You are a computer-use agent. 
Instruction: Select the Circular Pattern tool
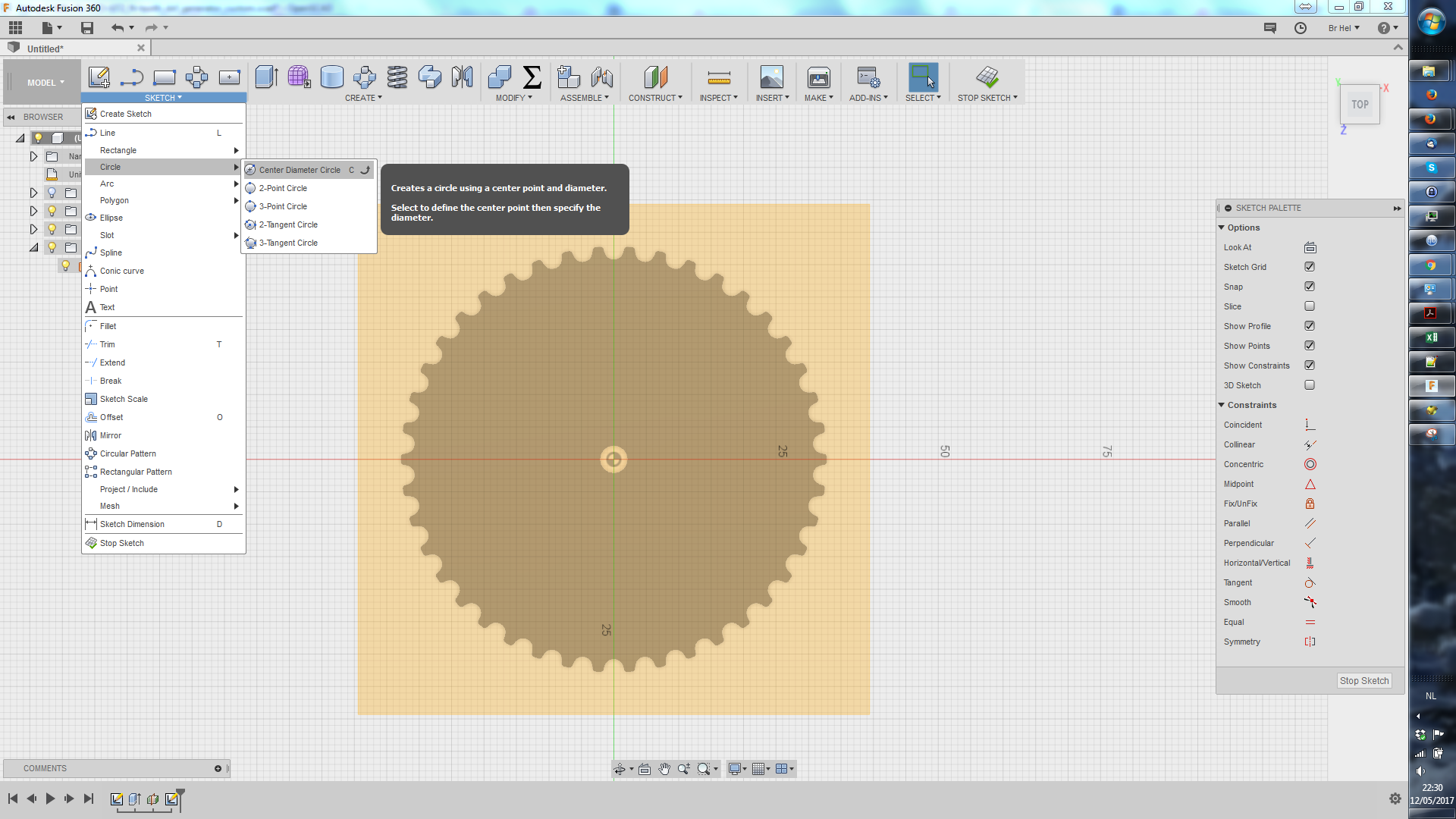(x=128, y=453)
